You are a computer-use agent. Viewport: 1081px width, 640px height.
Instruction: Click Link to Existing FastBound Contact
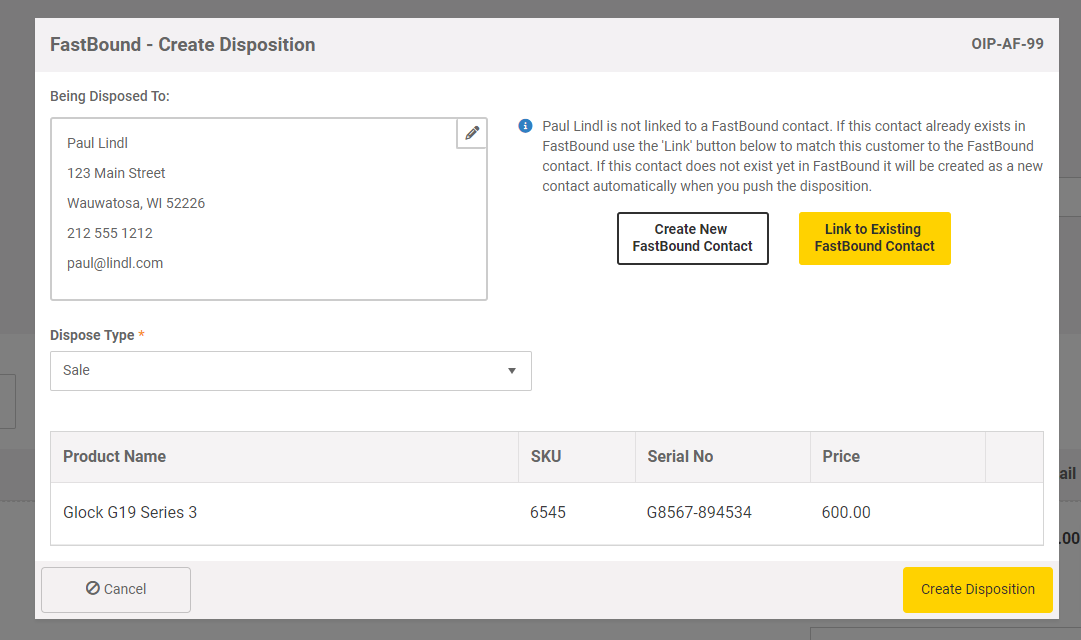[x=874, y=238]
